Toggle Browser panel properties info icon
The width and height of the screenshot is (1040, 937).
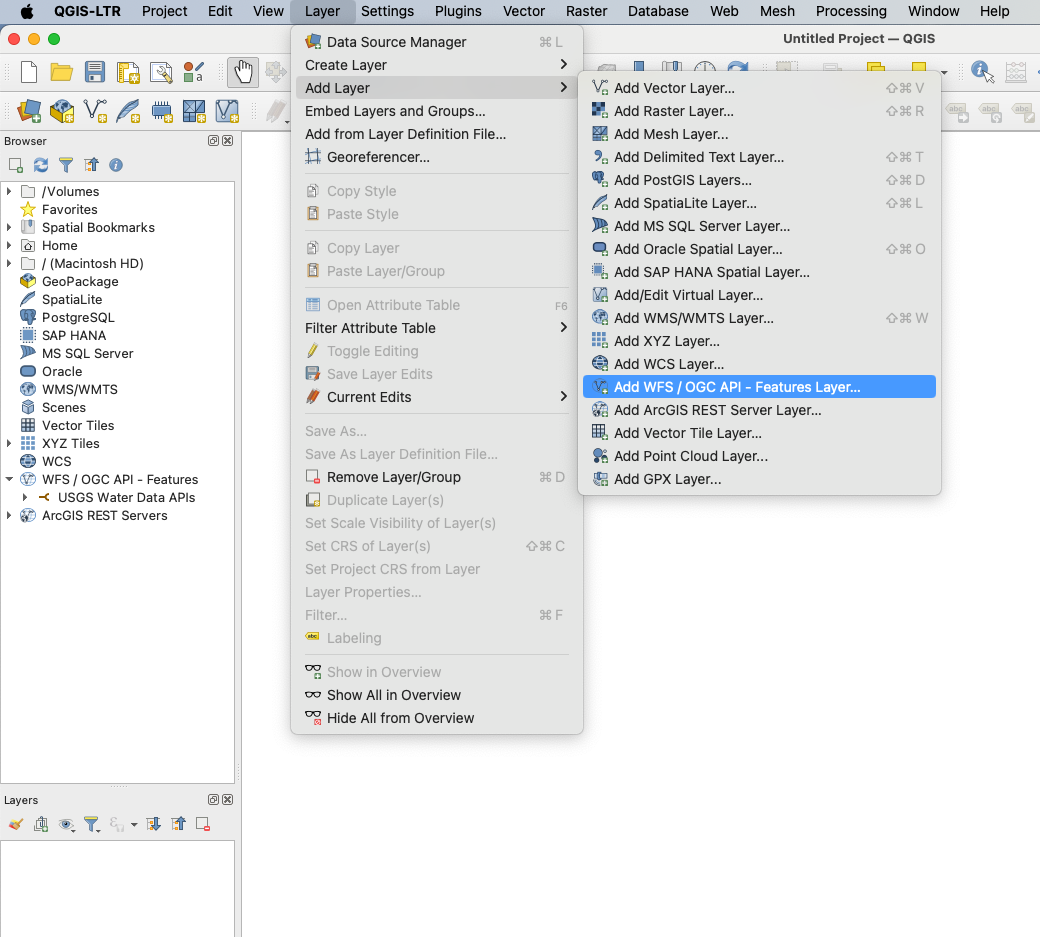[116, 165]
